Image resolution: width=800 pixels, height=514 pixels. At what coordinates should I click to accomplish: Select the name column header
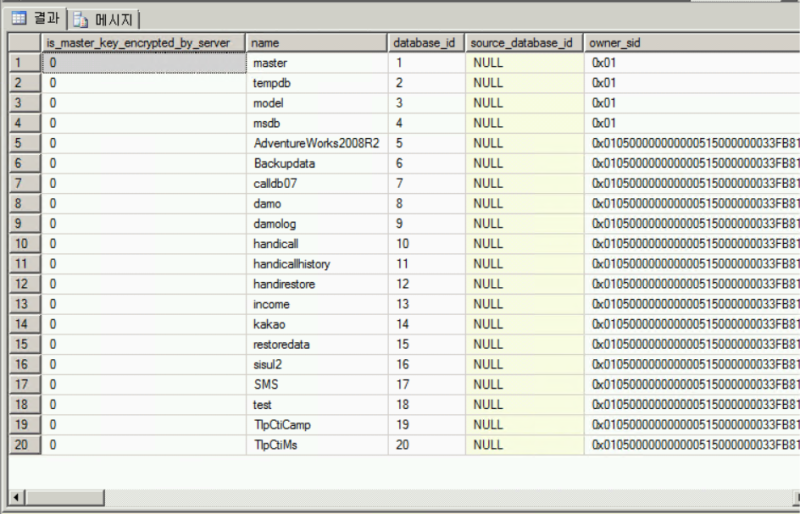(x=317, y=43)
